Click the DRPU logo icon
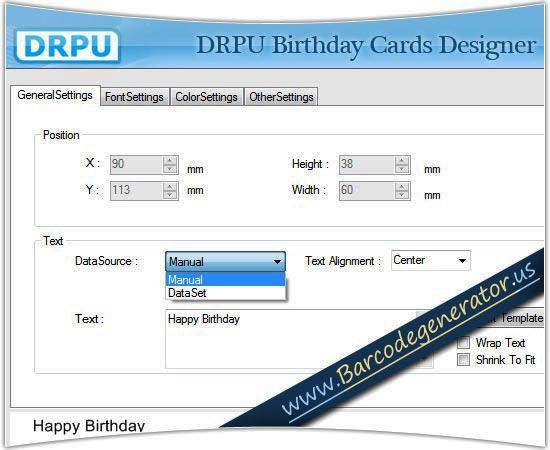Image resolution: width=550 pixels, height=450 pixels. click(x=67, y=46)
